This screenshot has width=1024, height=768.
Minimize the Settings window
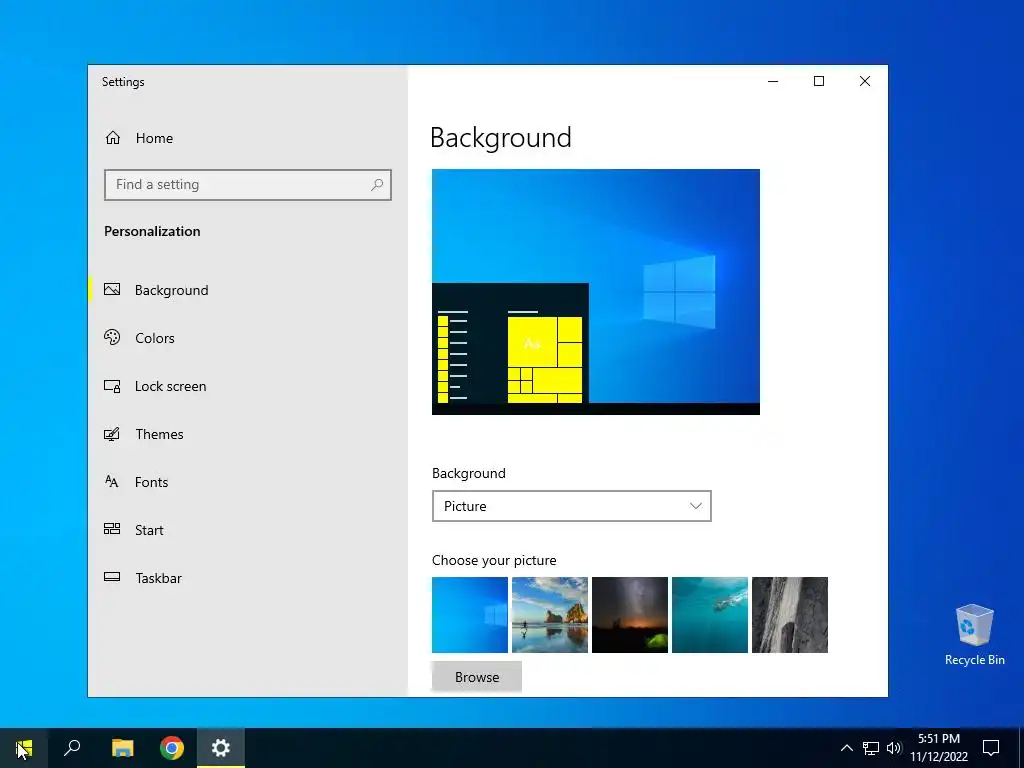click(x=773, y=81)
